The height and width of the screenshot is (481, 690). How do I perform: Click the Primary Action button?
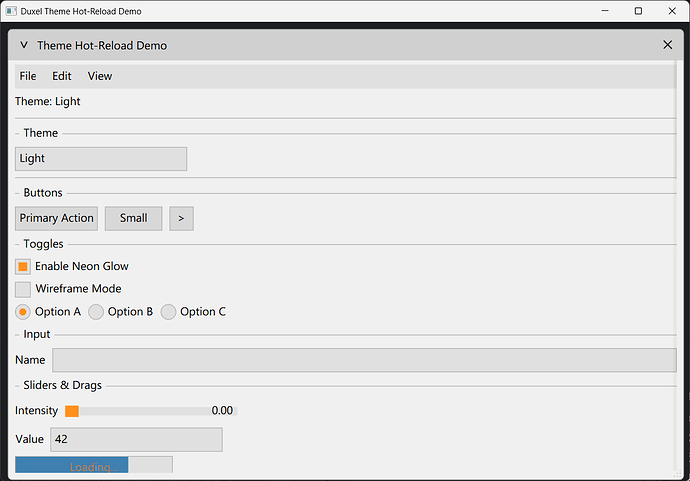pyautogui.click(x=56, y=218)
